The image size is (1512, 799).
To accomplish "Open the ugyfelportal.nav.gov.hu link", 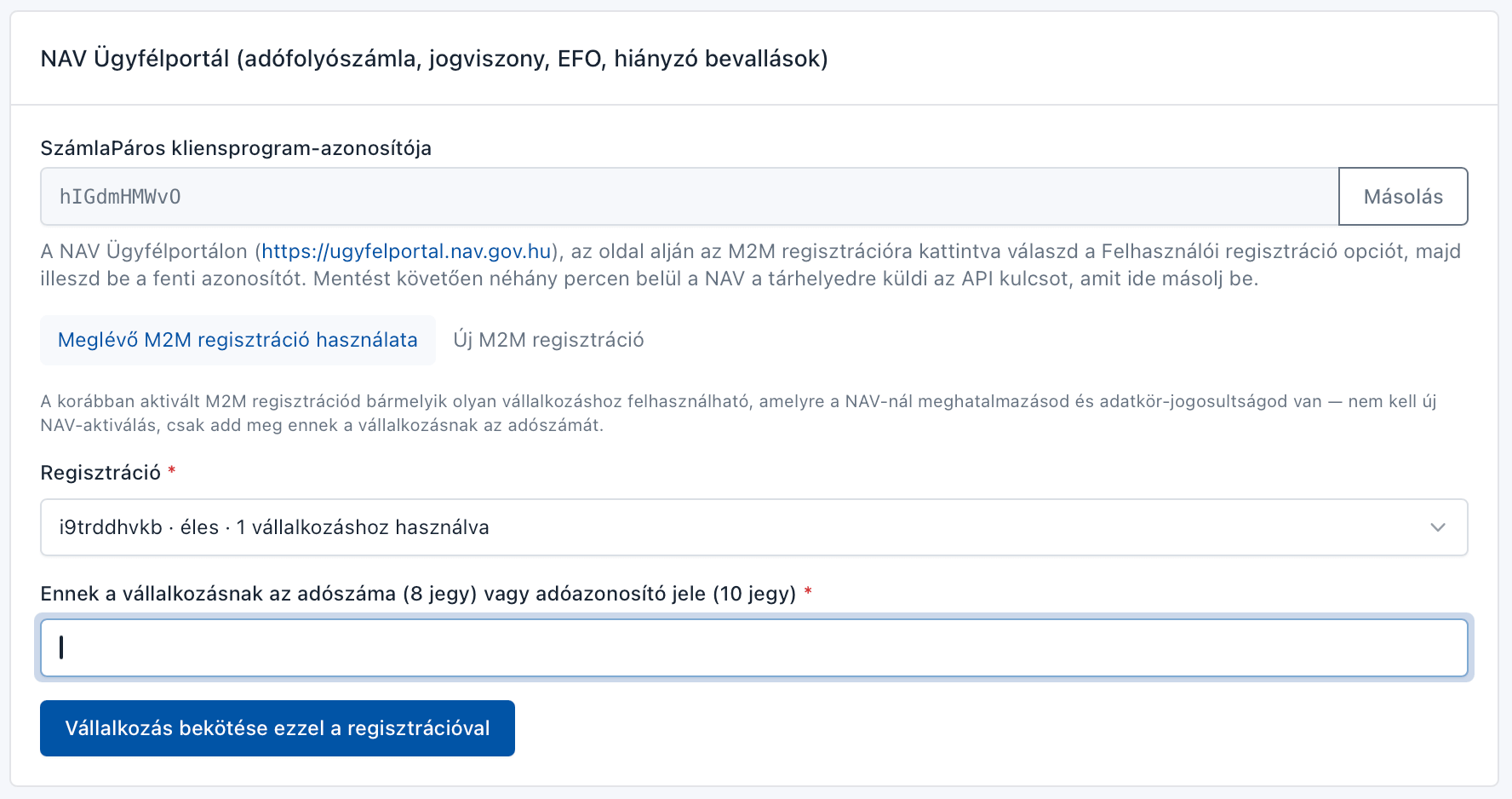I will tap(406, 251).
